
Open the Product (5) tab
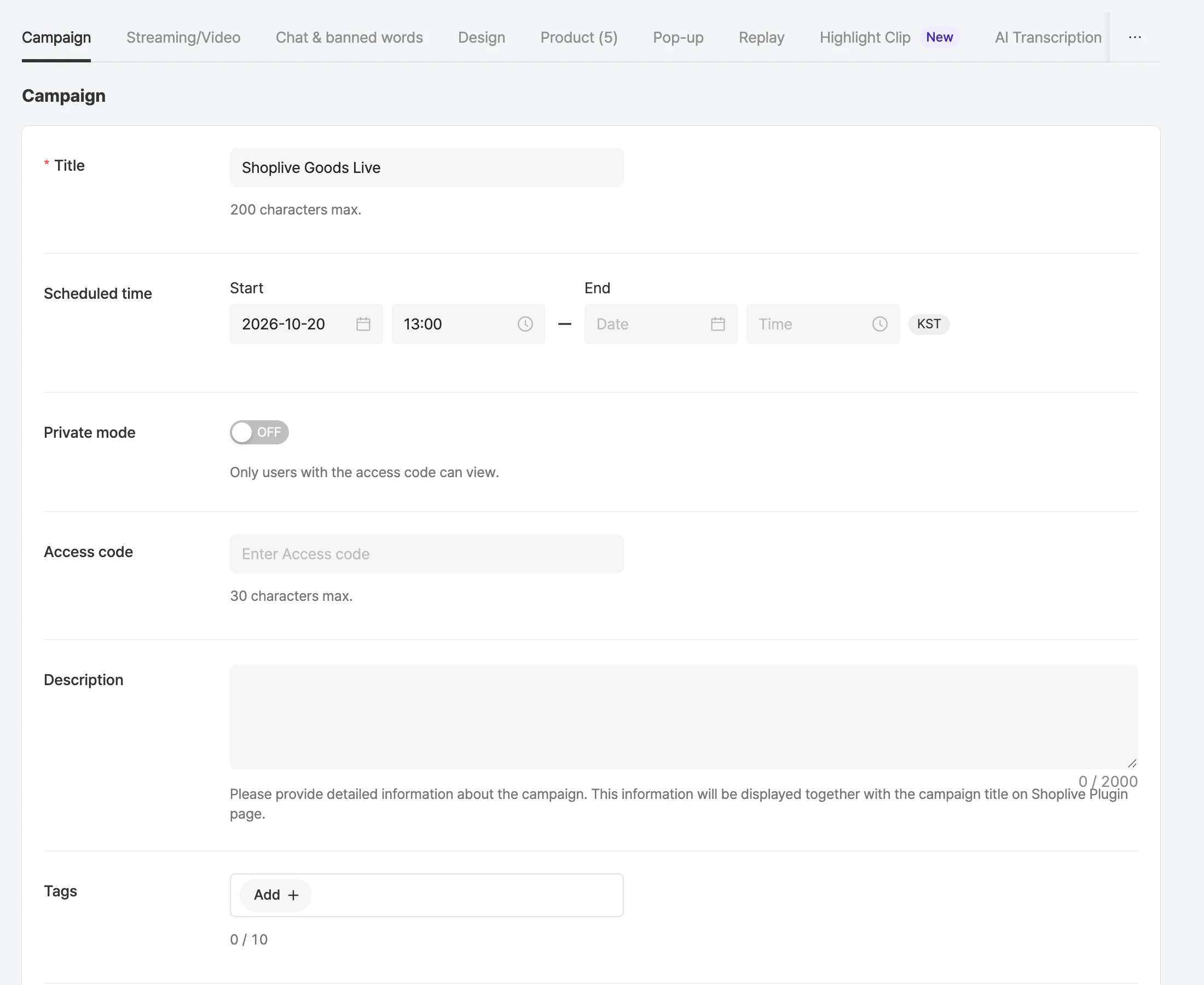[578, 37]
